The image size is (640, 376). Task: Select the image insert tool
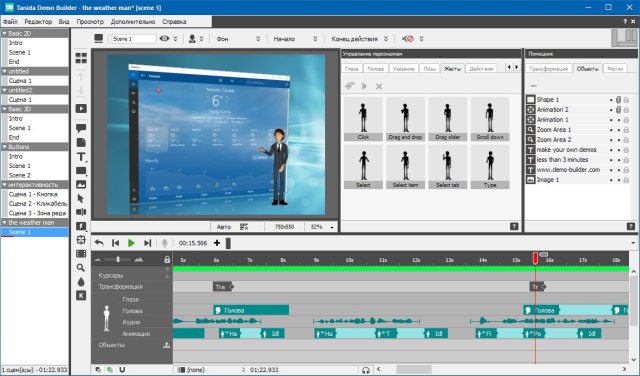(x=81, y=185)
